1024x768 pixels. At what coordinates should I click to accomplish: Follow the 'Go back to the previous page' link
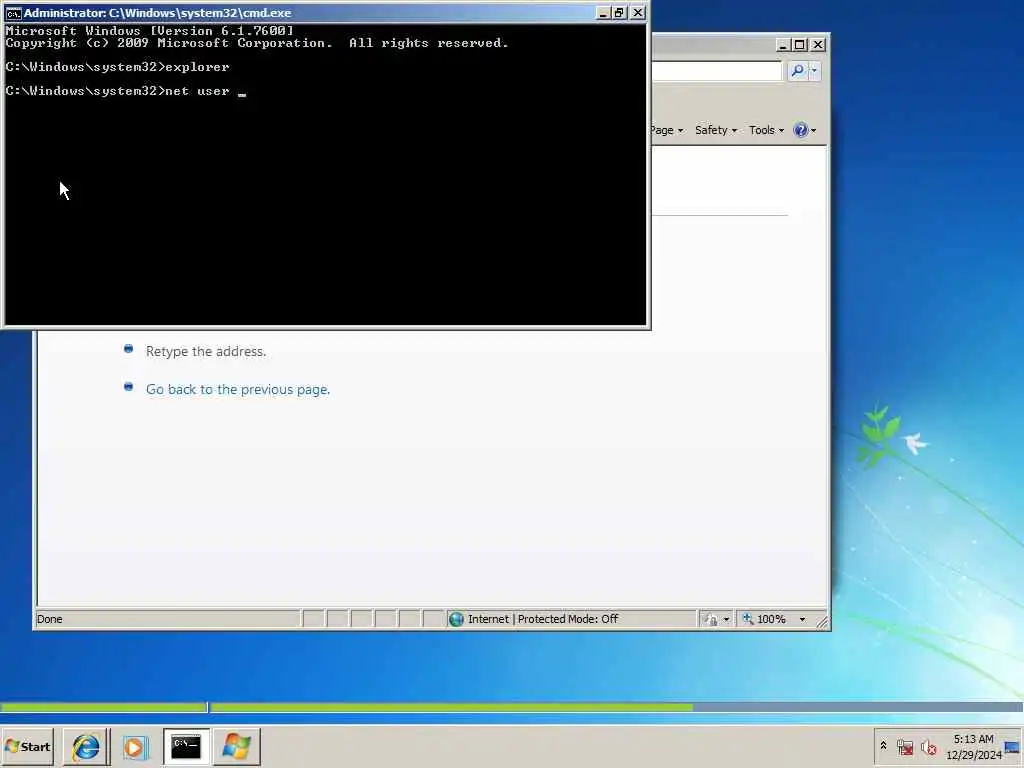click(x=238, y=389)
